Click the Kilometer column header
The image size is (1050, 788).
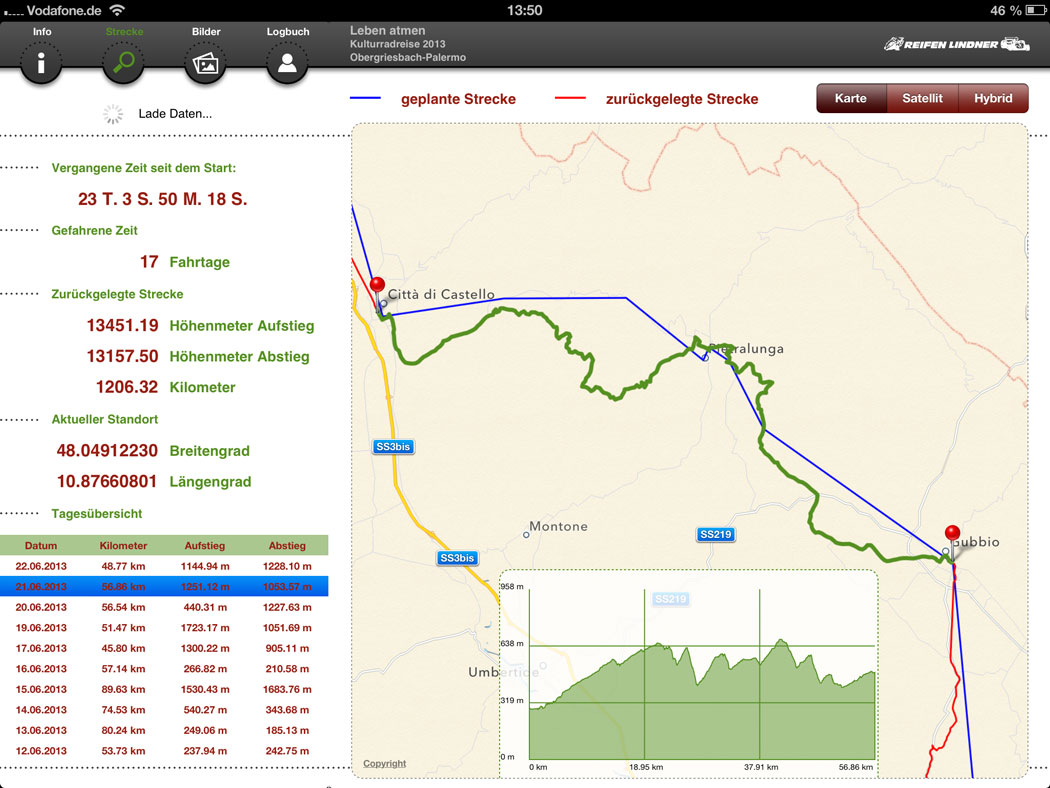click(x=123, y=546)
